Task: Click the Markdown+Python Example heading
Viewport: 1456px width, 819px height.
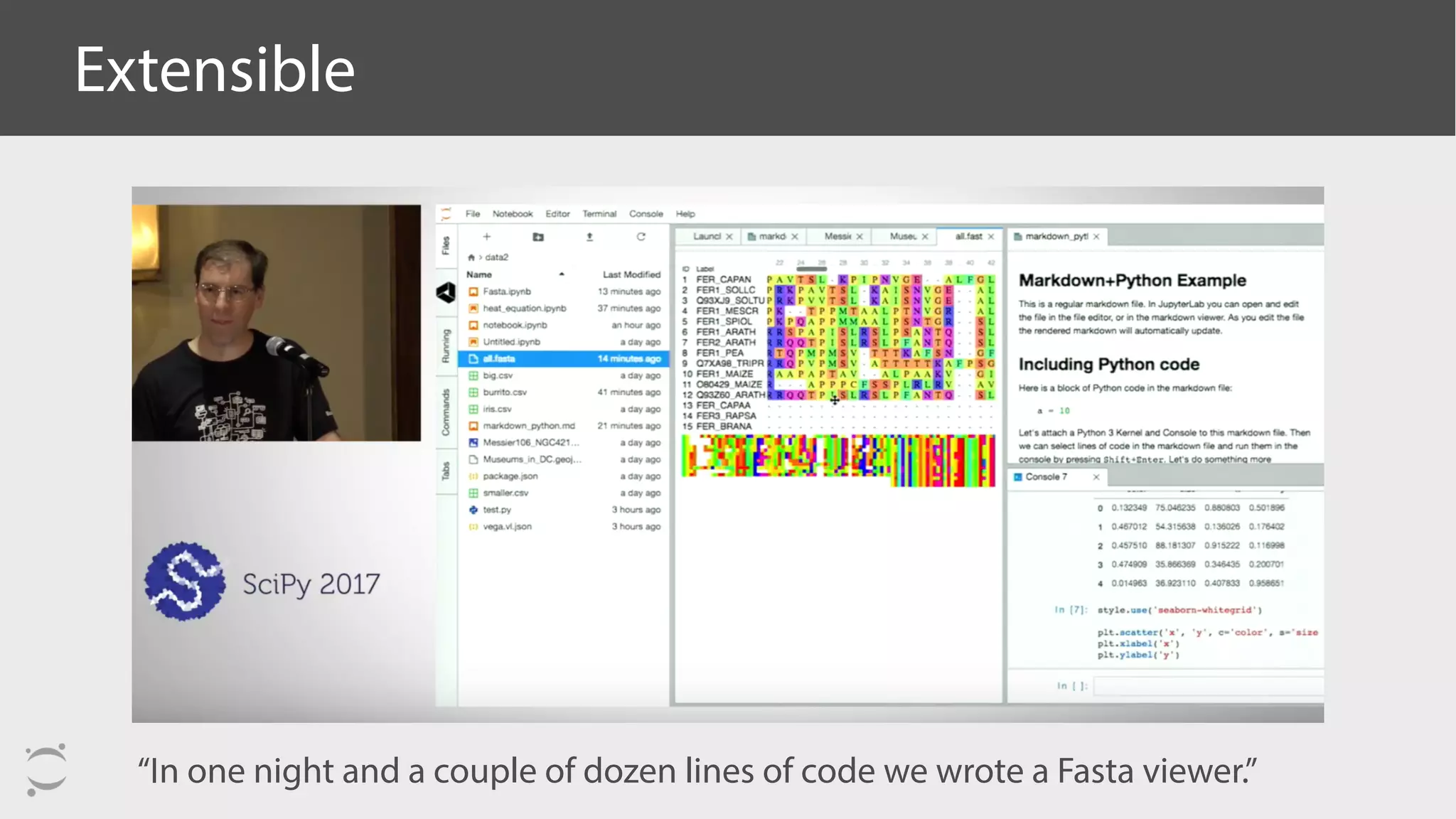Action: 1132,280
